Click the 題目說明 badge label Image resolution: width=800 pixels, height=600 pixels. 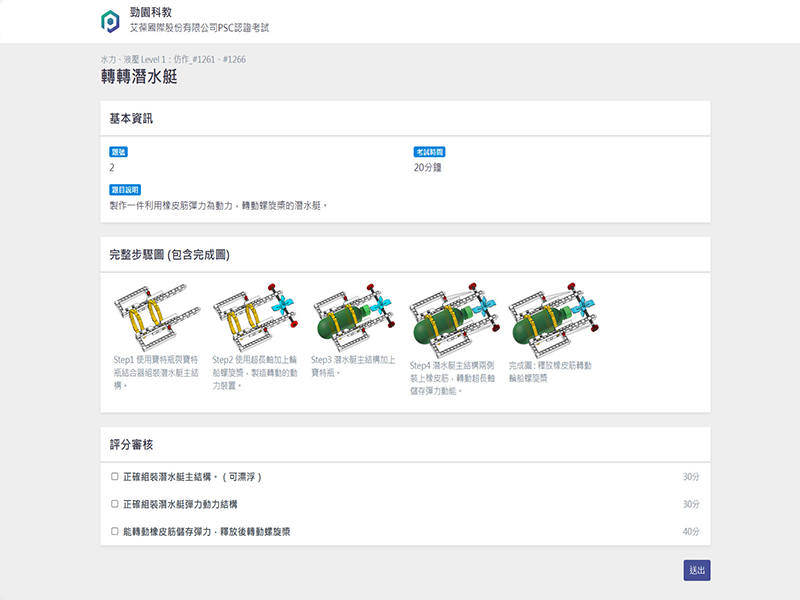(x=125, y=189)
